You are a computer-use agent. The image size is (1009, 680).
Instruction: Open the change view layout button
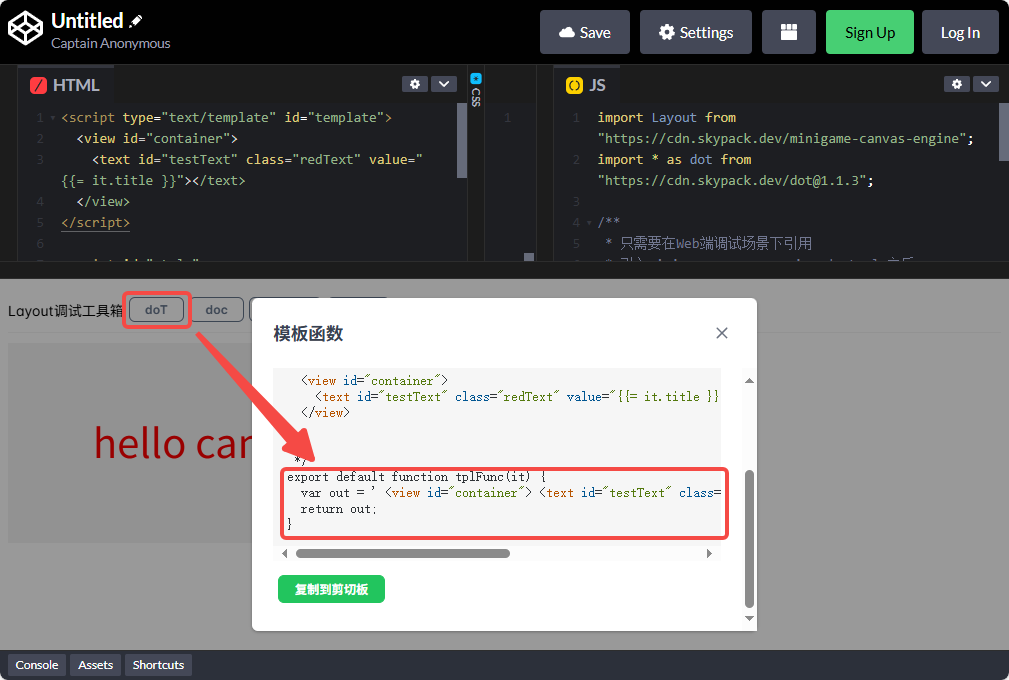(789, 32)
